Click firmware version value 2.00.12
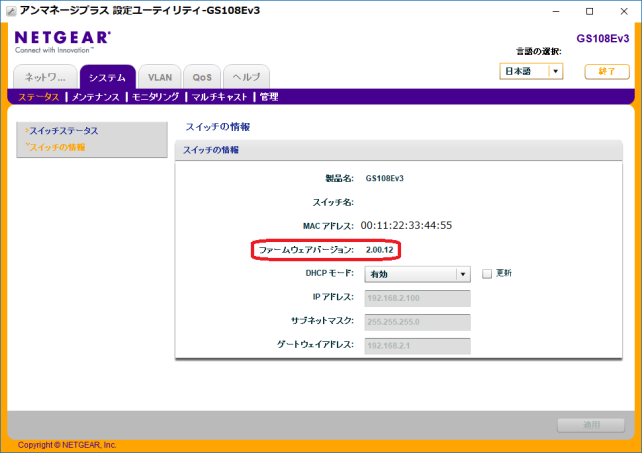This screenshot has height=453, width=642. click(x=379, y=250)
